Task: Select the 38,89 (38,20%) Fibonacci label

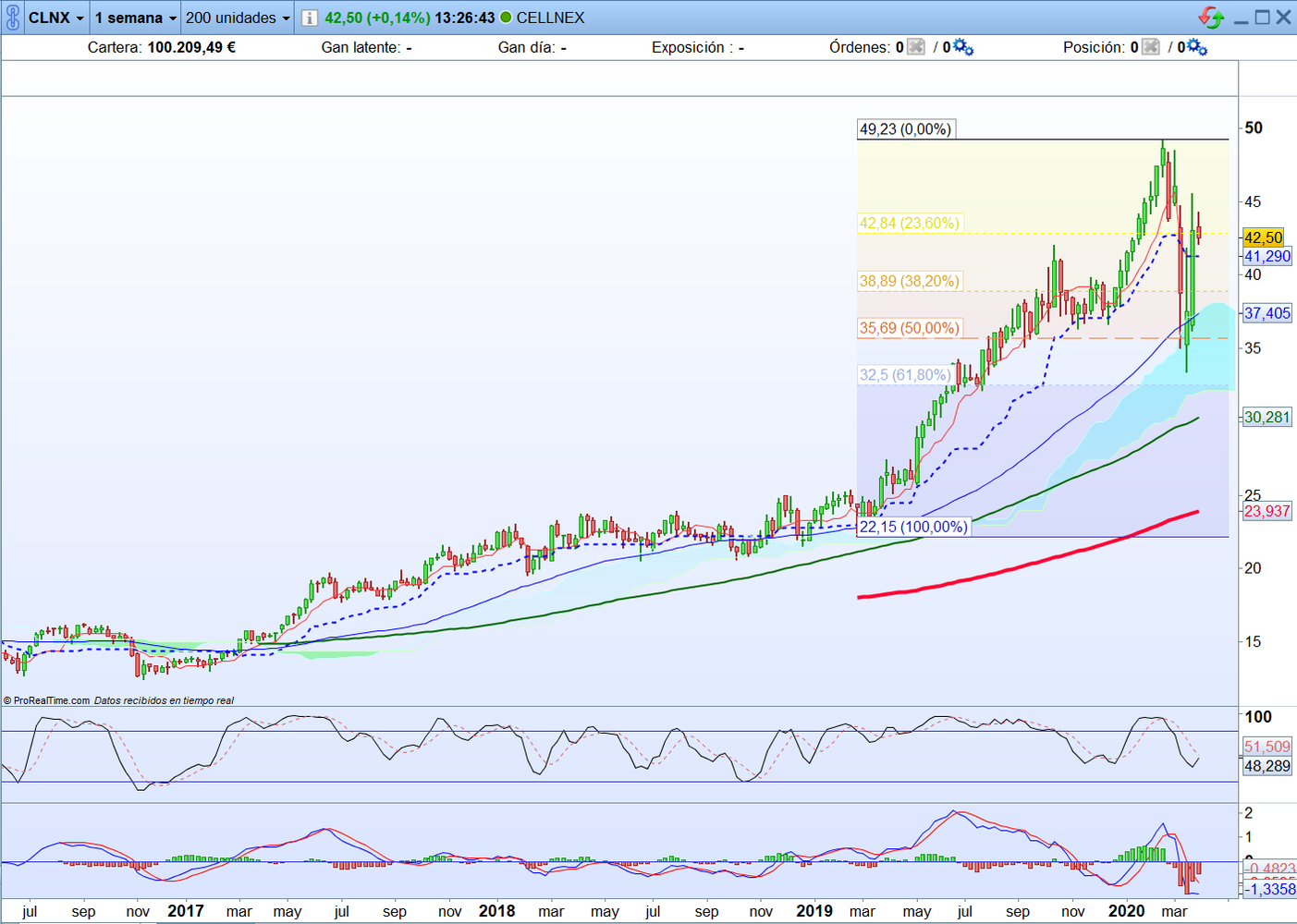Action: (910, 281)
